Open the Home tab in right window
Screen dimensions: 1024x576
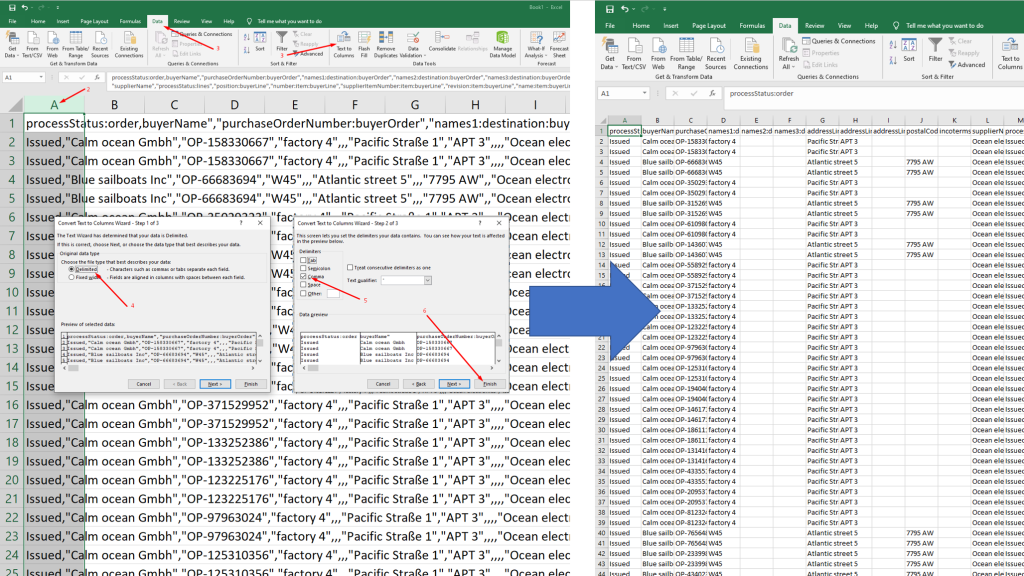[x=641, y=25]
